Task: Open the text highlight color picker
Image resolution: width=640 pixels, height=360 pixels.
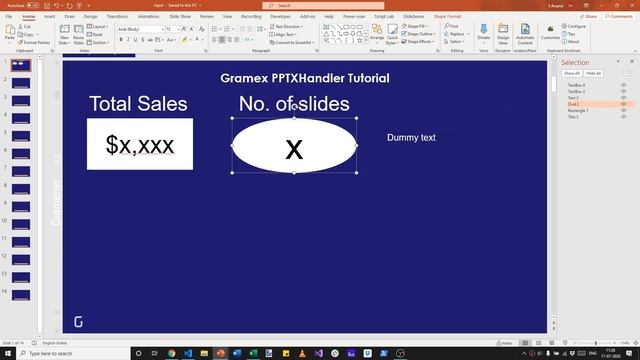Action: coord(184,40)
